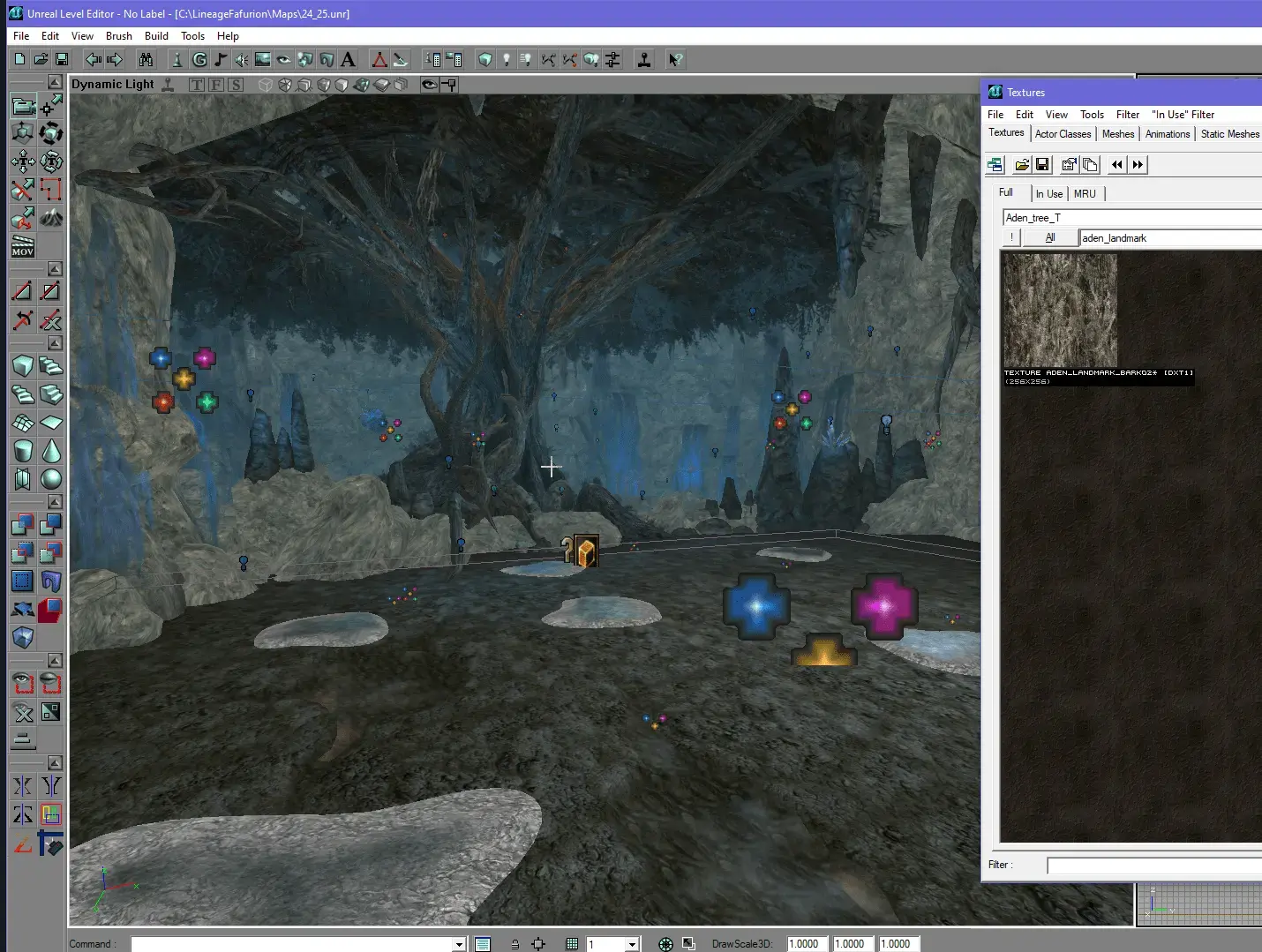Viewport: 1262px width, 952px height.
Task: Select the Sphere brush builder
Action: pos(51,479)
